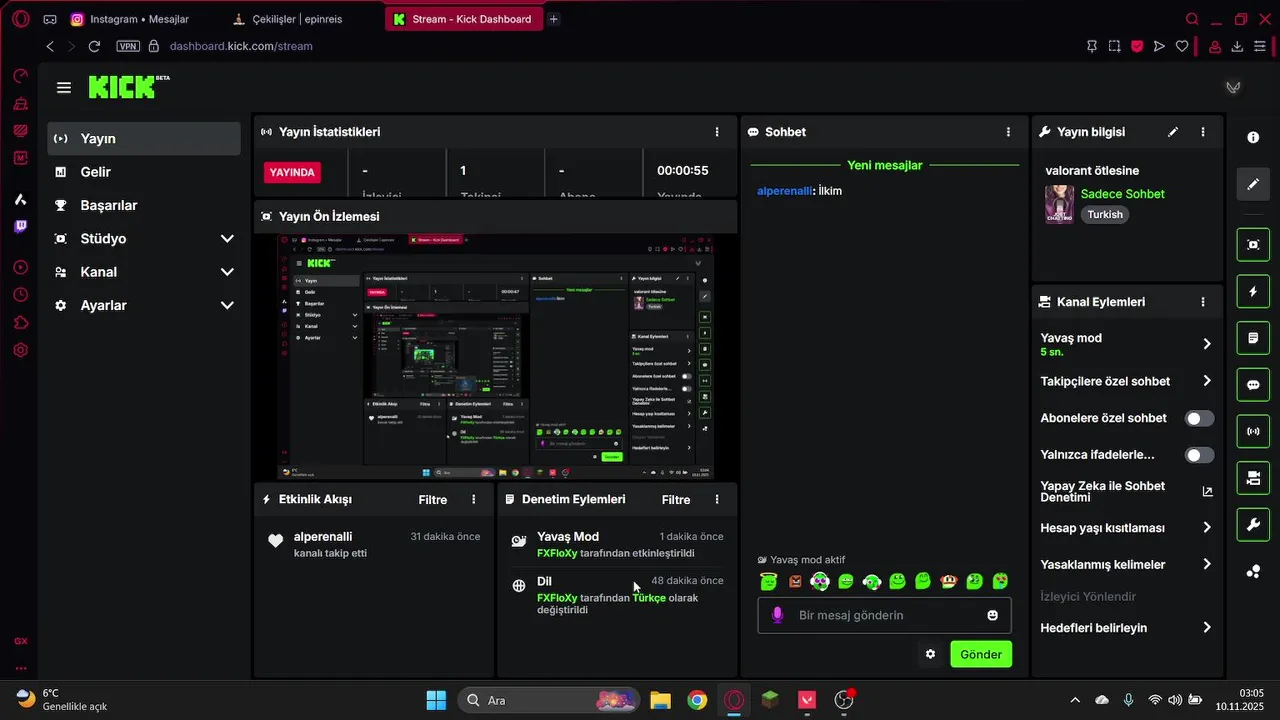Screen dimensions: 1280x720
Task: Click the Bir mesaj gönderin input field
Action: coord(884,615)
